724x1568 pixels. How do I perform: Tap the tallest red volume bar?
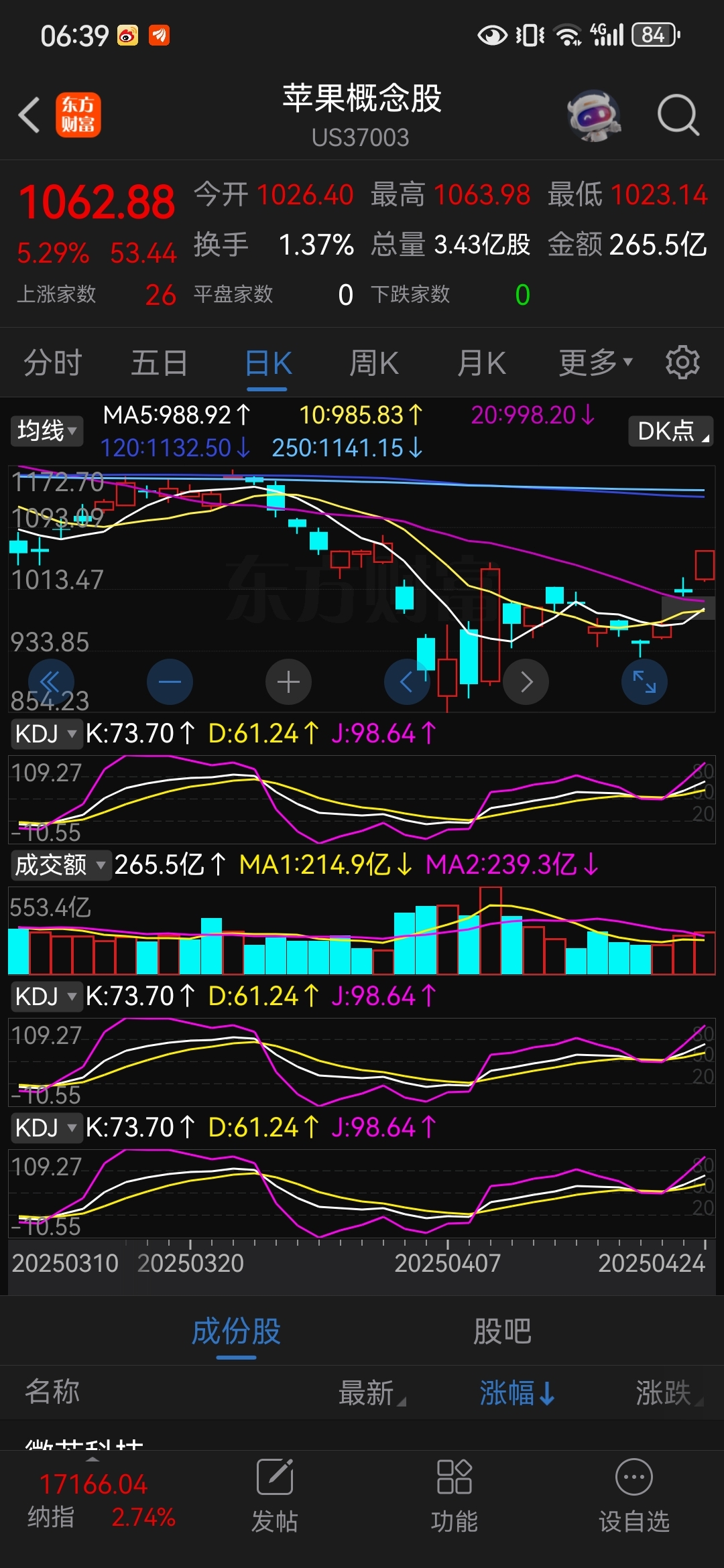tap(491, 931)
